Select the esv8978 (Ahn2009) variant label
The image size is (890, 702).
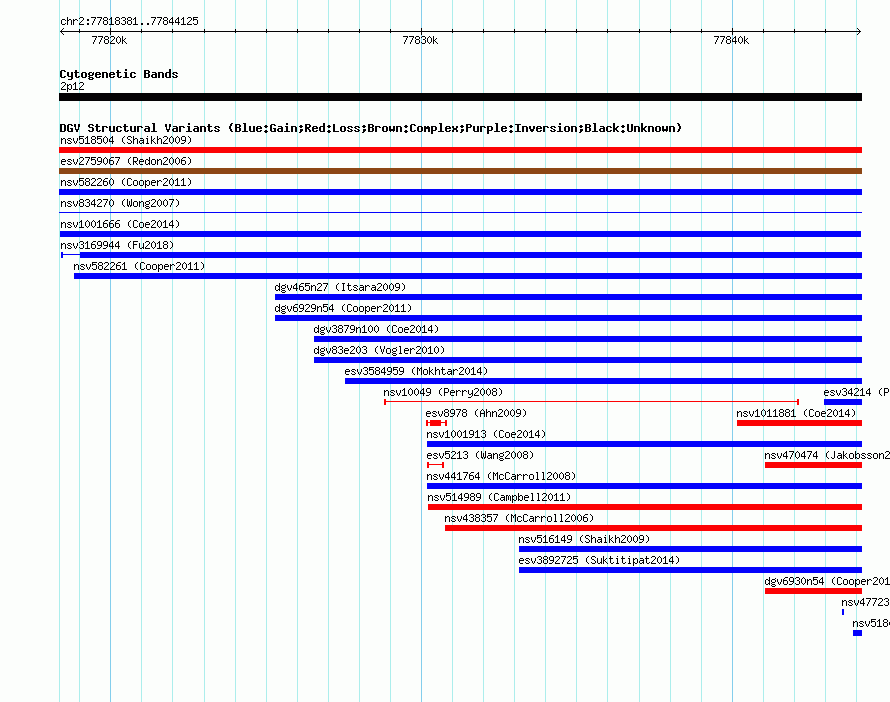click(x=476, y=413)
